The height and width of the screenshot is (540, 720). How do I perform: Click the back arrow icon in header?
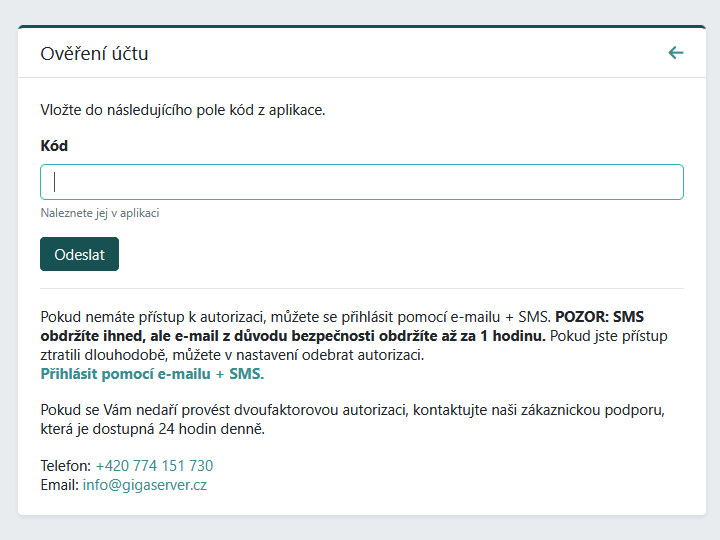(x=676, y=53)
